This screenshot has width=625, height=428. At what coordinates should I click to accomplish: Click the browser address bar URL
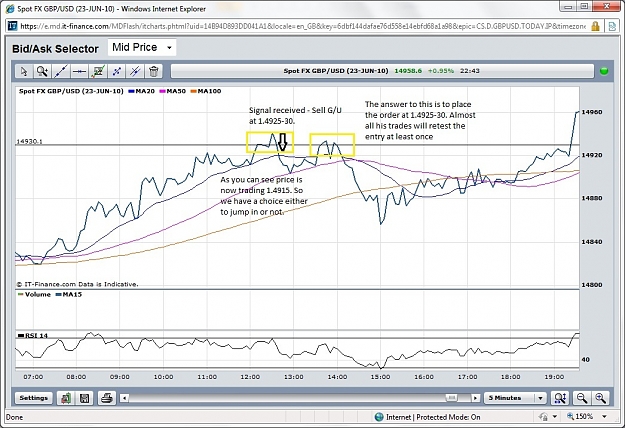303,26
